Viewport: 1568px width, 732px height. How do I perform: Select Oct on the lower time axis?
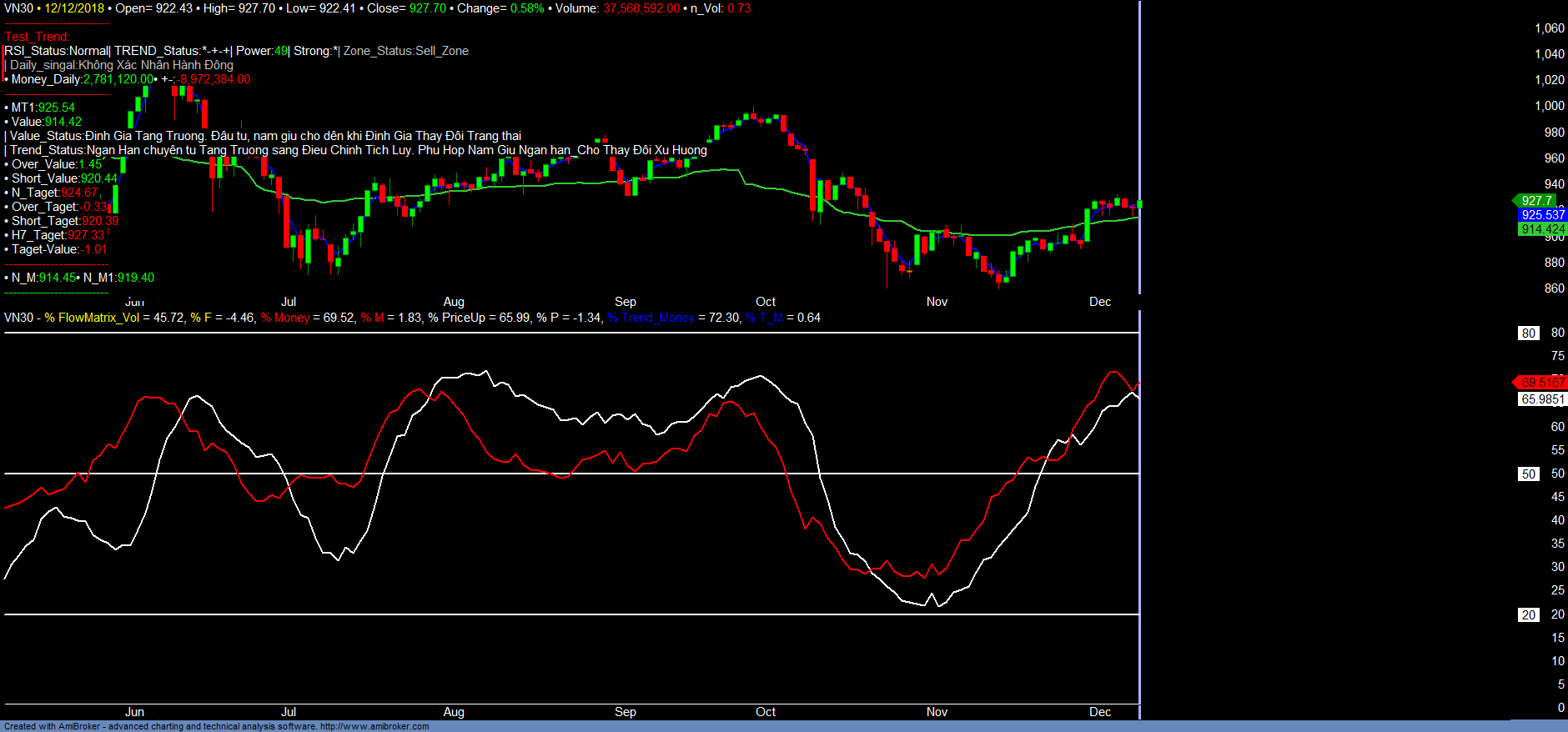[765, 712]
